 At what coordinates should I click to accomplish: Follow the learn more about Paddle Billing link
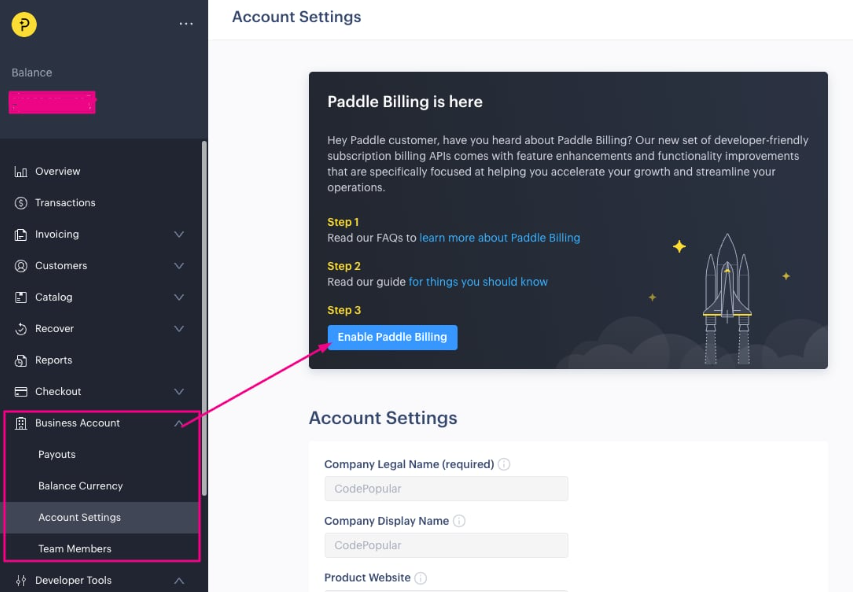pos(499,238)
